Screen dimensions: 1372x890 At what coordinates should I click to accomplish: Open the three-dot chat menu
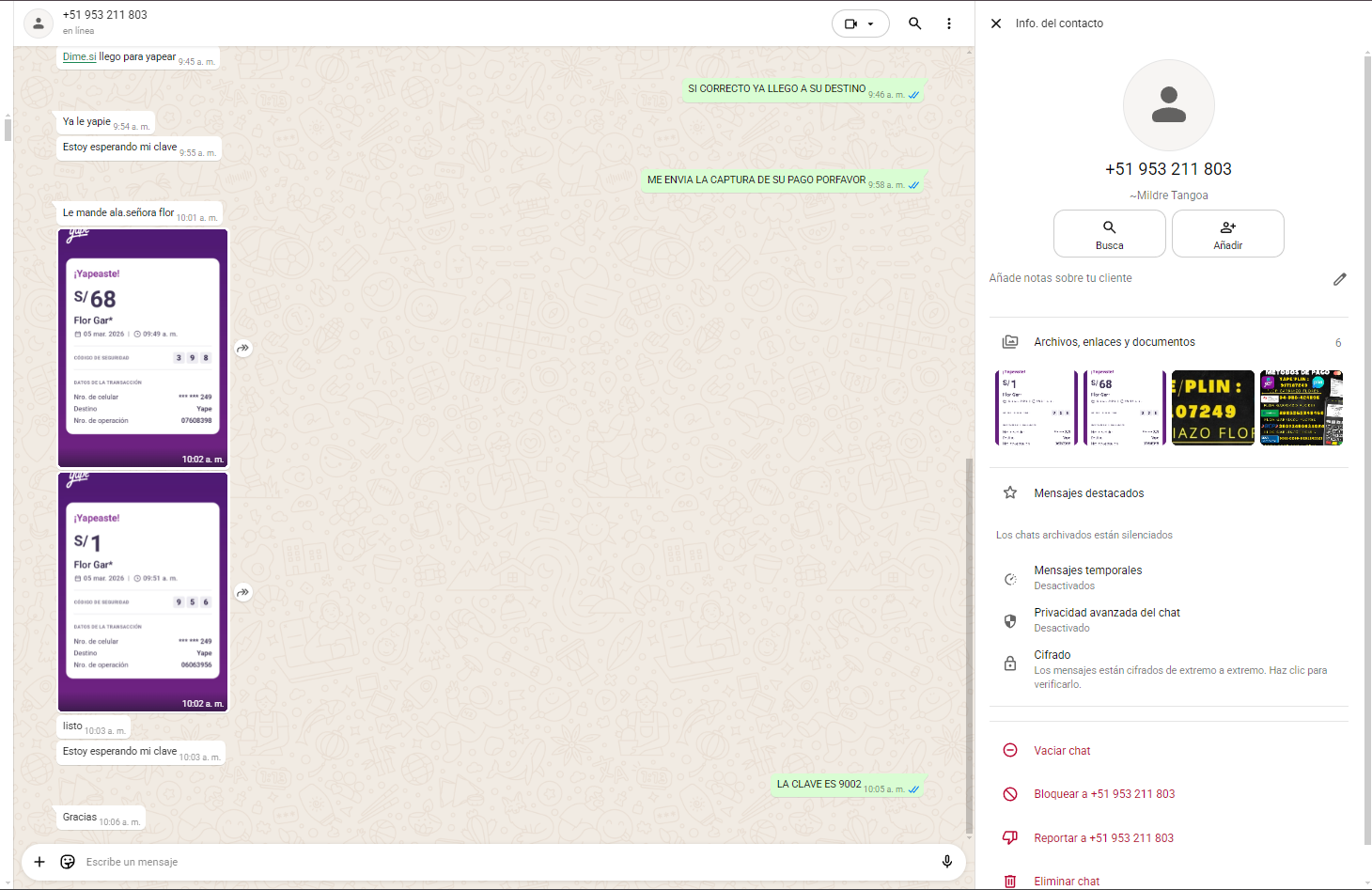coord(949,23)
